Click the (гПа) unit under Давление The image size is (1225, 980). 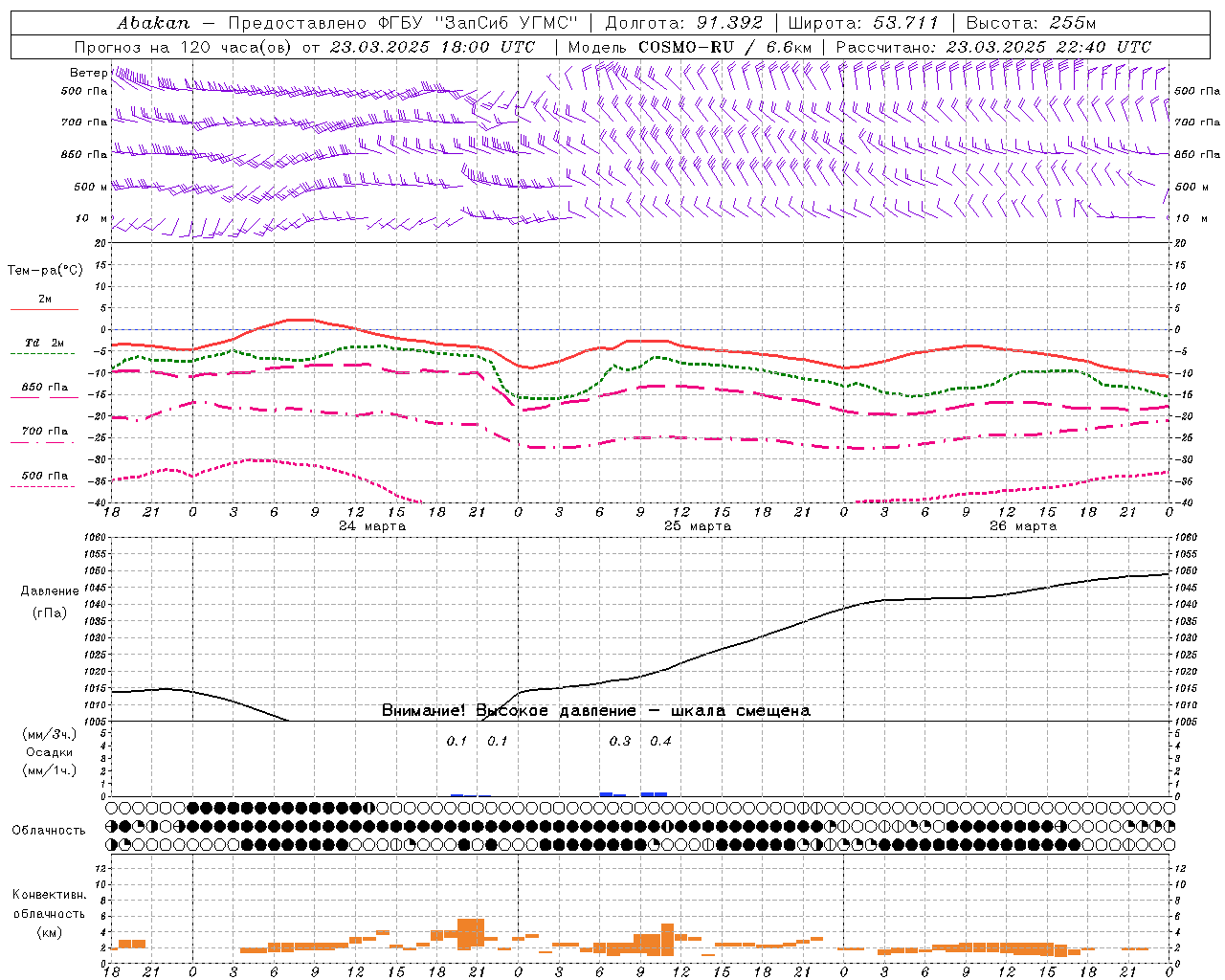pyautogui.click(x=50, y=612)
